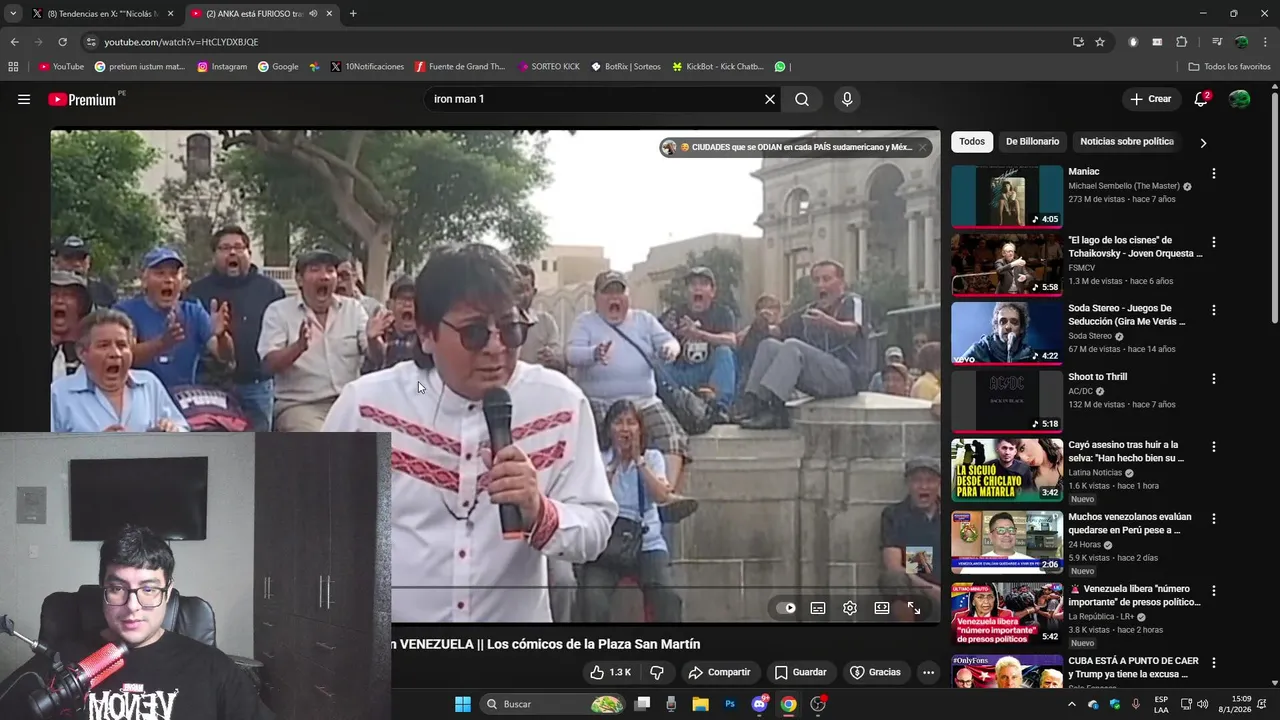Open tab search dropdown arrow
The image size is (1280, 720).
[x=13, y=14]
